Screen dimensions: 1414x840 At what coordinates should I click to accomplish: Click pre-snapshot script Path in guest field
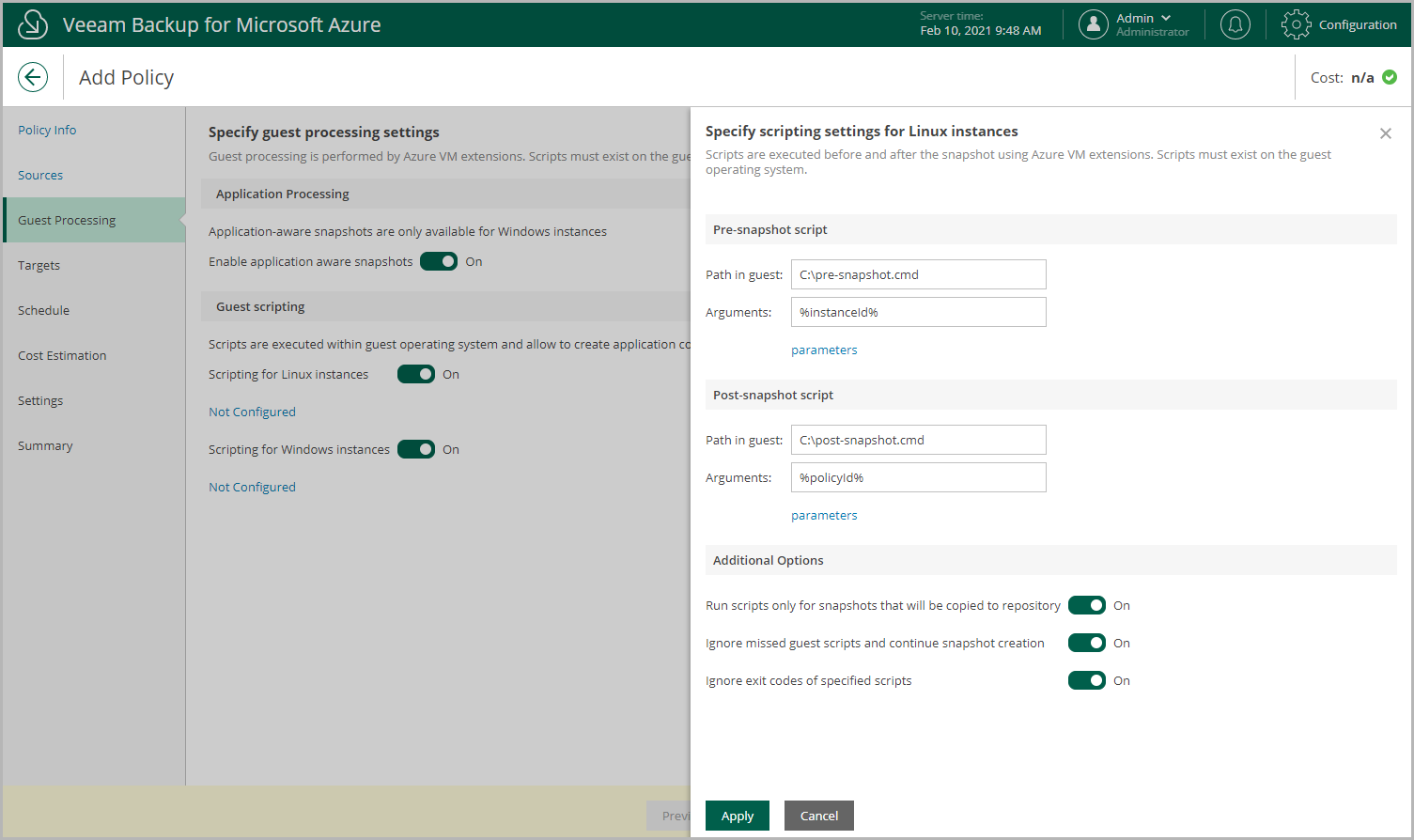(x=919, y=274)
